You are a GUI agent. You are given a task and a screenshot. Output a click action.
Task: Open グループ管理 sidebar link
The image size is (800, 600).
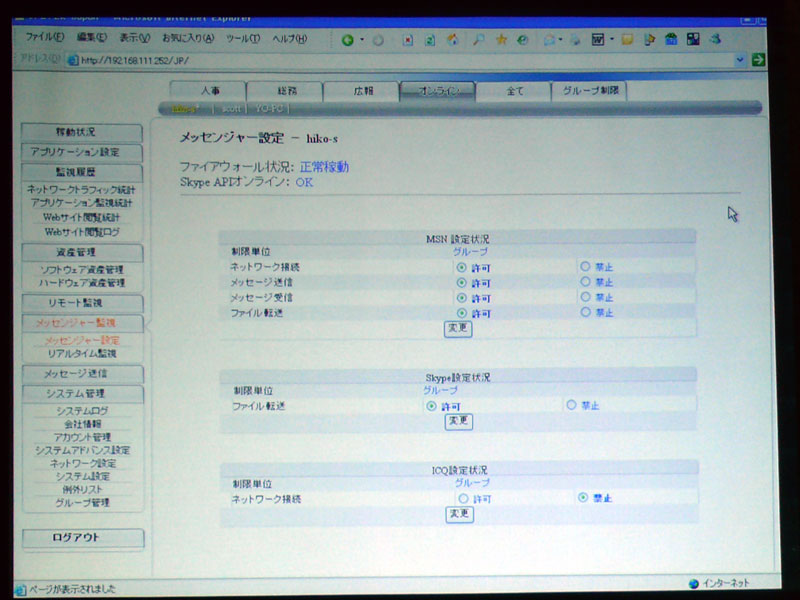tap(82, 503)
